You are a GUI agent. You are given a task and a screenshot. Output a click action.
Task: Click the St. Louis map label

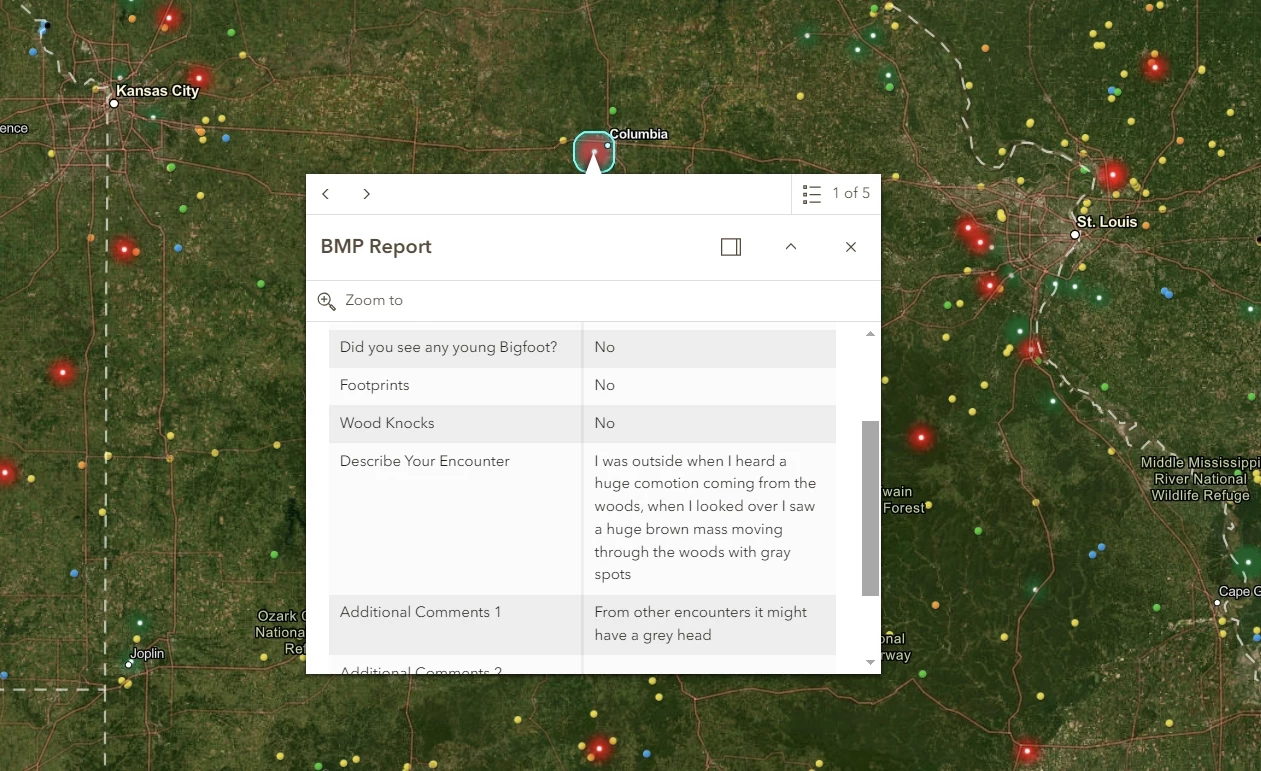(1107, 221)
